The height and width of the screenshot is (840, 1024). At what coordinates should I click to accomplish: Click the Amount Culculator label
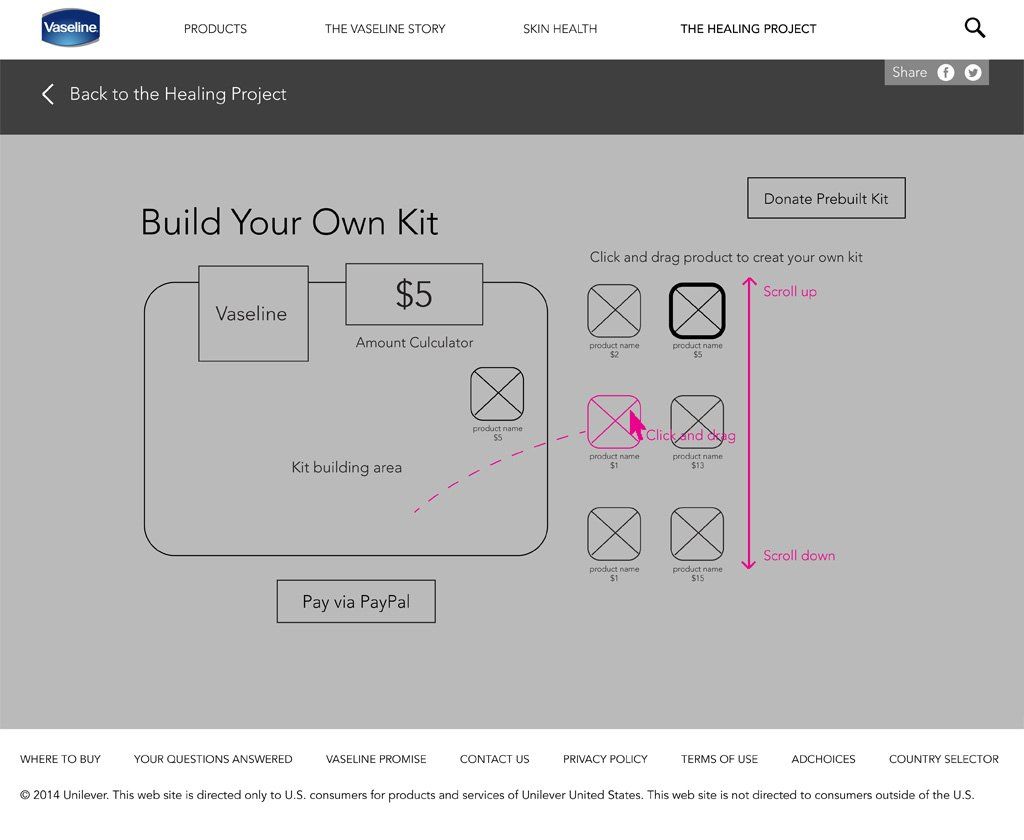point(414,342)
